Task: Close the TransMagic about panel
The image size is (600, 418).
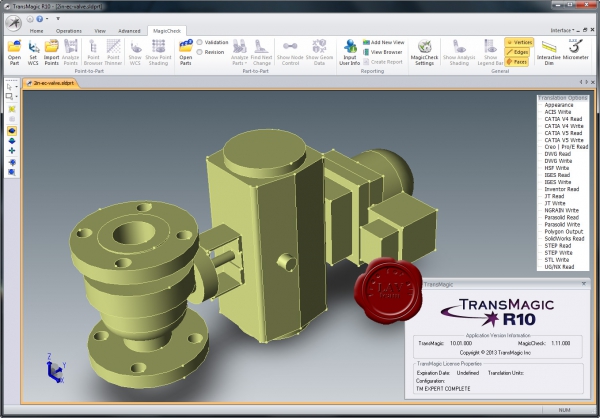Action: [584, 284]
